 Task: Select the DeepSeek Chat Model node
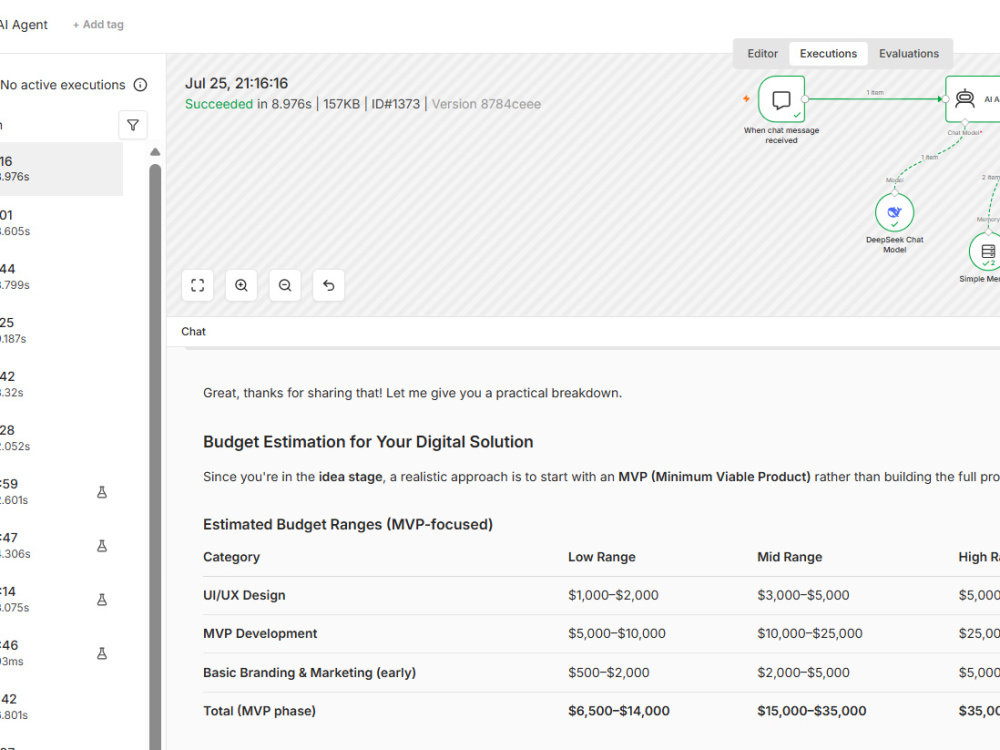coord(894,212)
